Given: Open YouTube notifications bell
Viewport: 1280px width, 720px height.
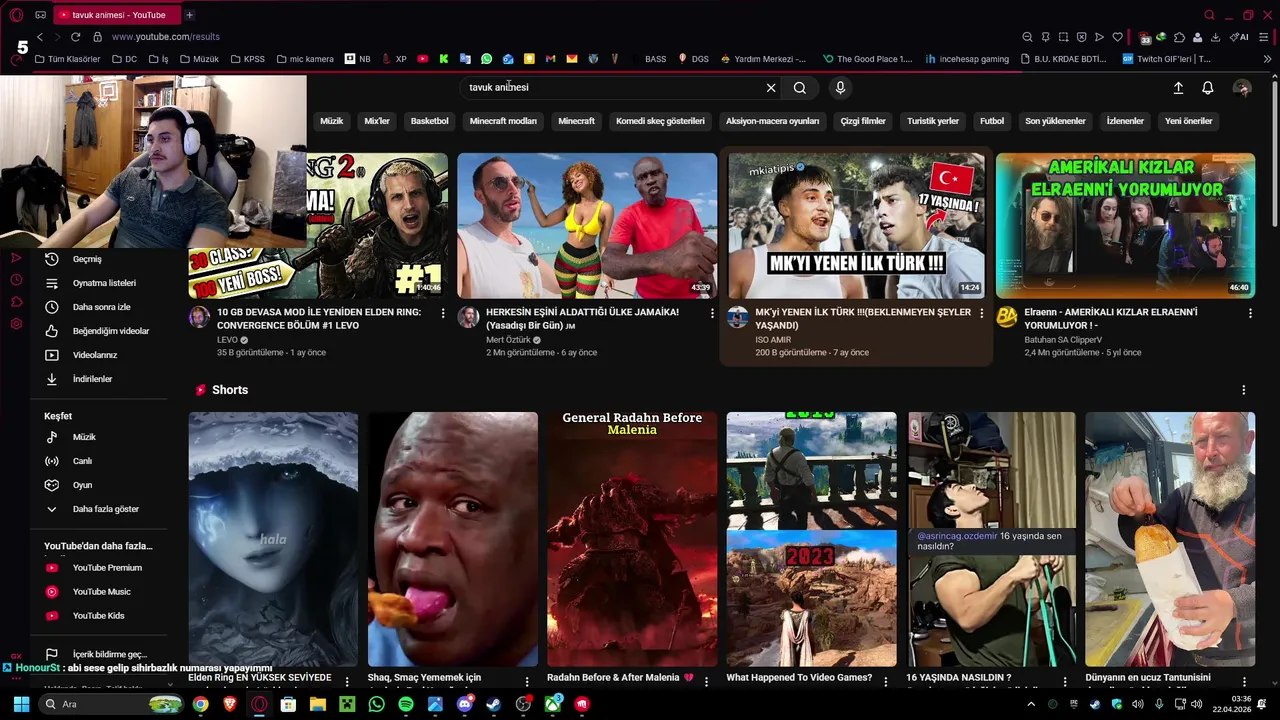Looking at the screenshot, I should pos(1208,88).
